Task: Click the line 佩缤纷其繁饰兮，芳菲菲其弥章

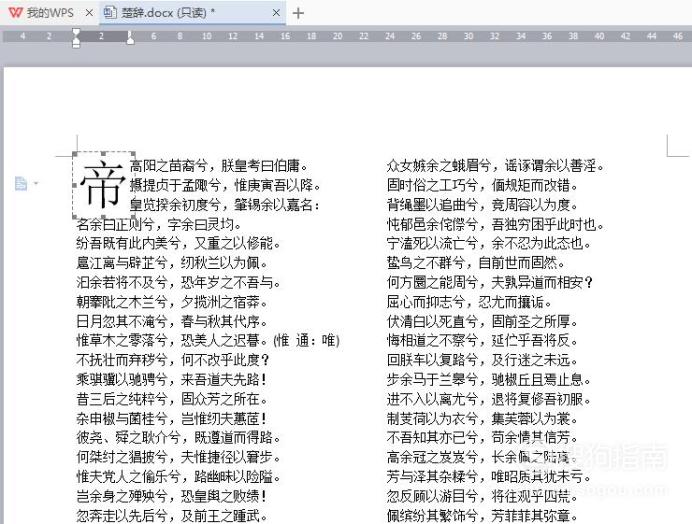Action: point(482,516)
